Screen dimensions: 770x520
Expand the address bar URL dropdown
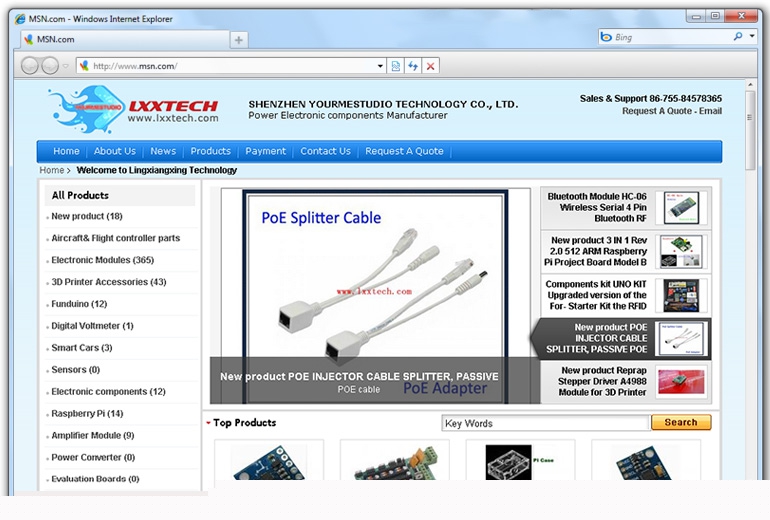[380, 66]
